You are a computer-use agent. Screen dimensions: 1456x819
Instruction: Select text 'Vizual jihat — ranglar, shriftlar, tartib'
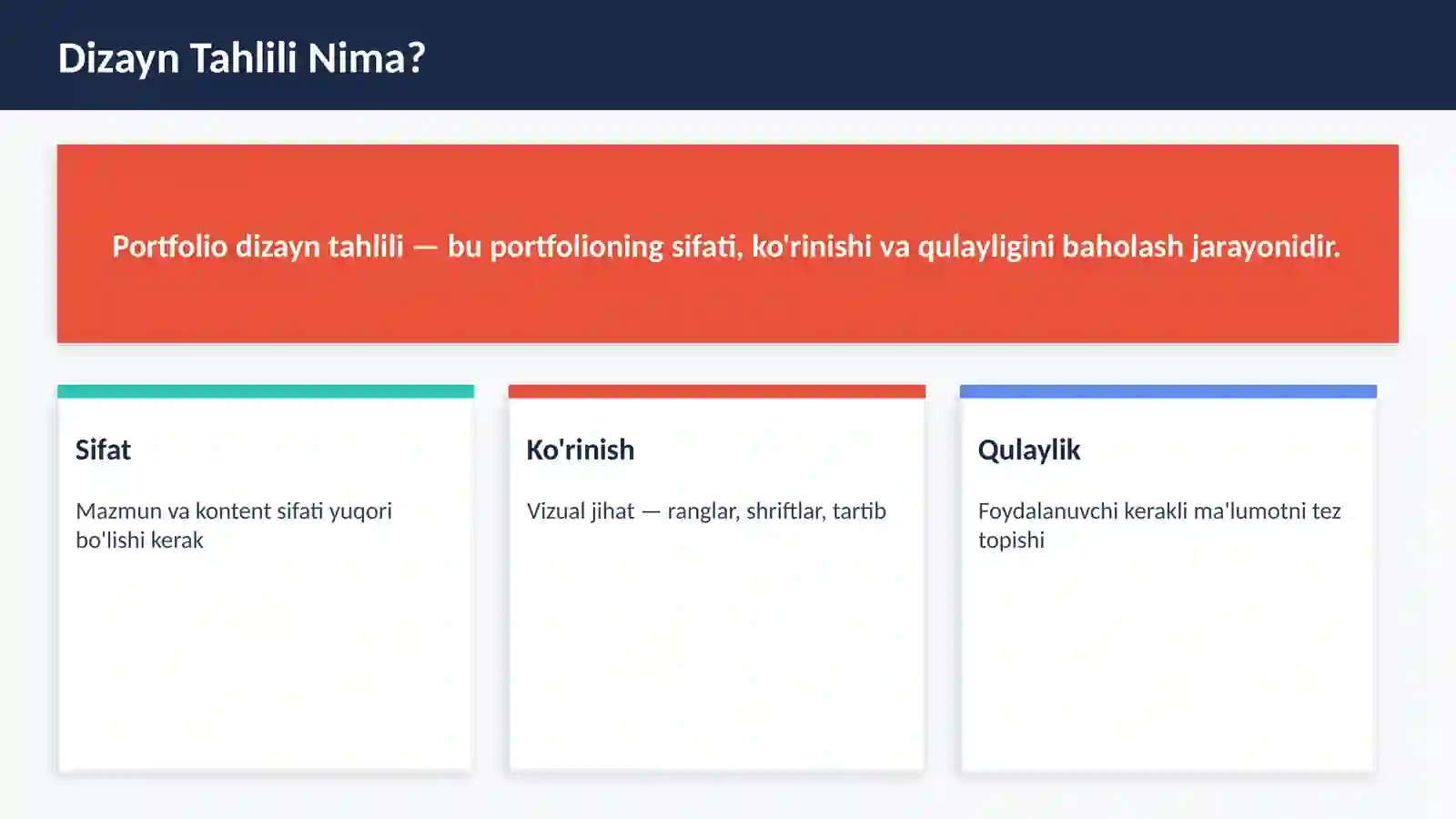click(x=706, y=511)
